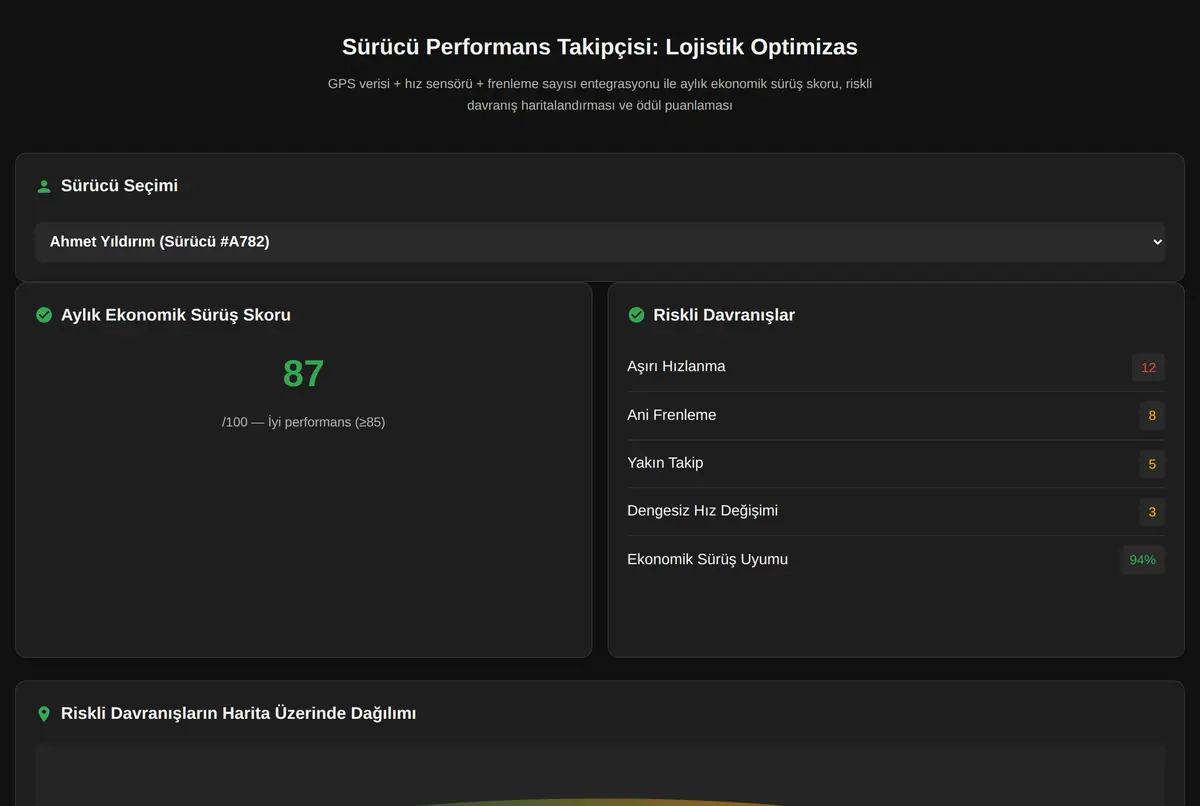Click the 'Dengesiz Hız Değişimi' row label
Screen dimensions: 1200x806
tap(702, 511)
